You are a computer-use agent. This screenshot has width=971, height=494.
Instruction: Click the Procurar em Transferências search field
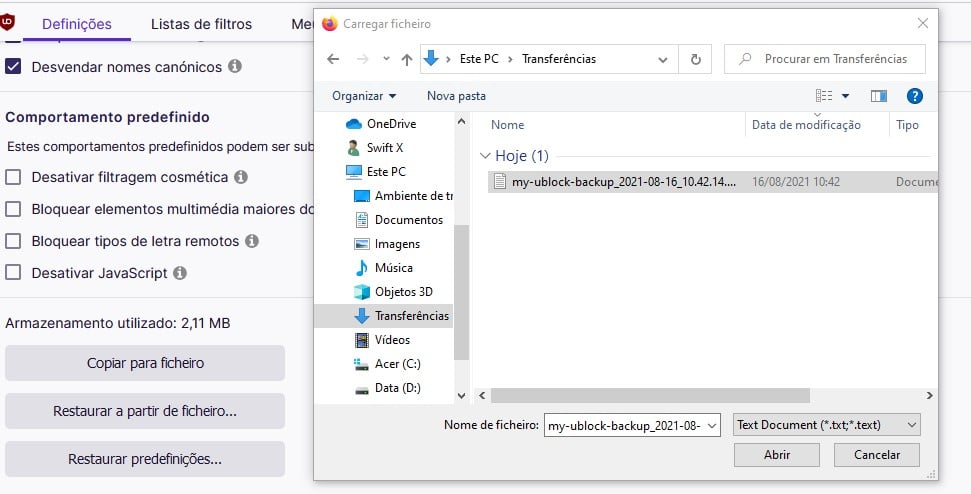point(825,59)
